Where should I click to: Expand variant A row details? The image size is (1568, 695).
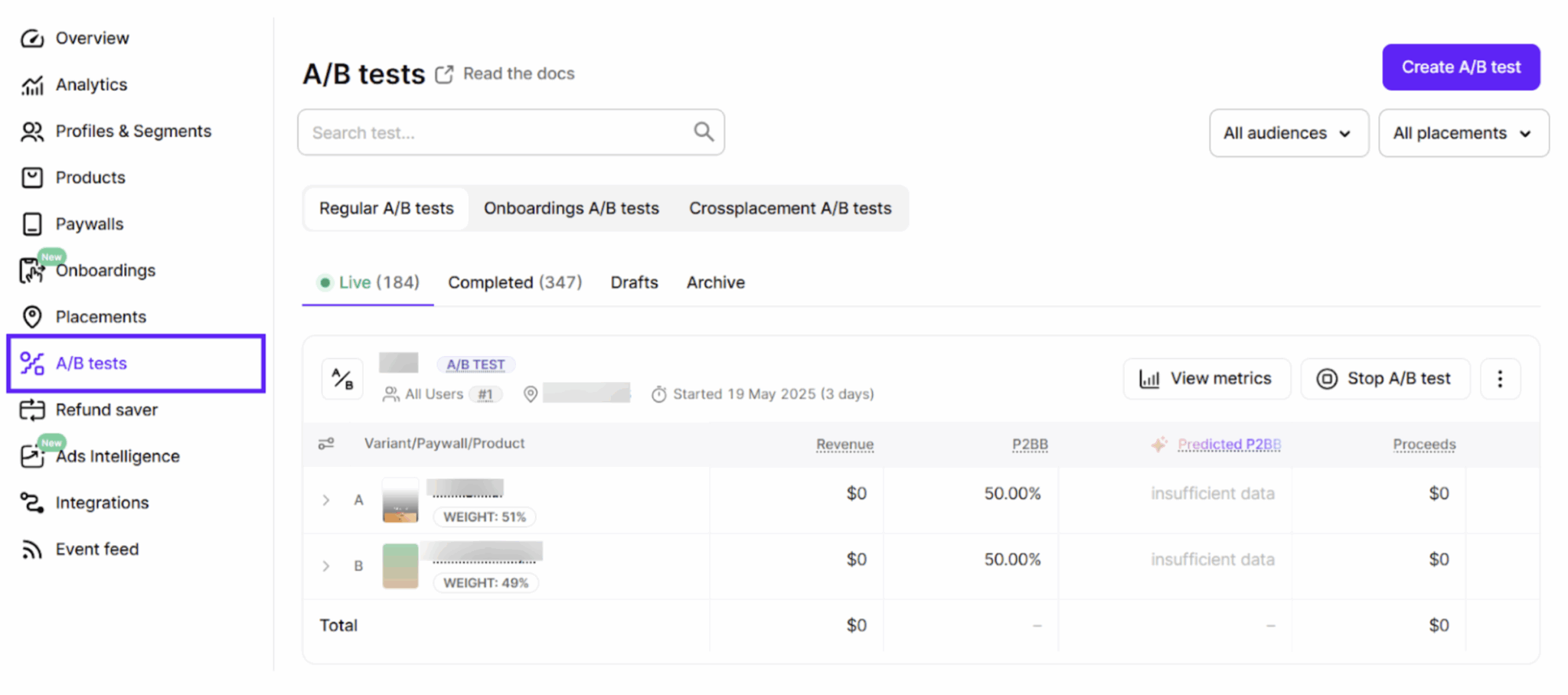325,500
